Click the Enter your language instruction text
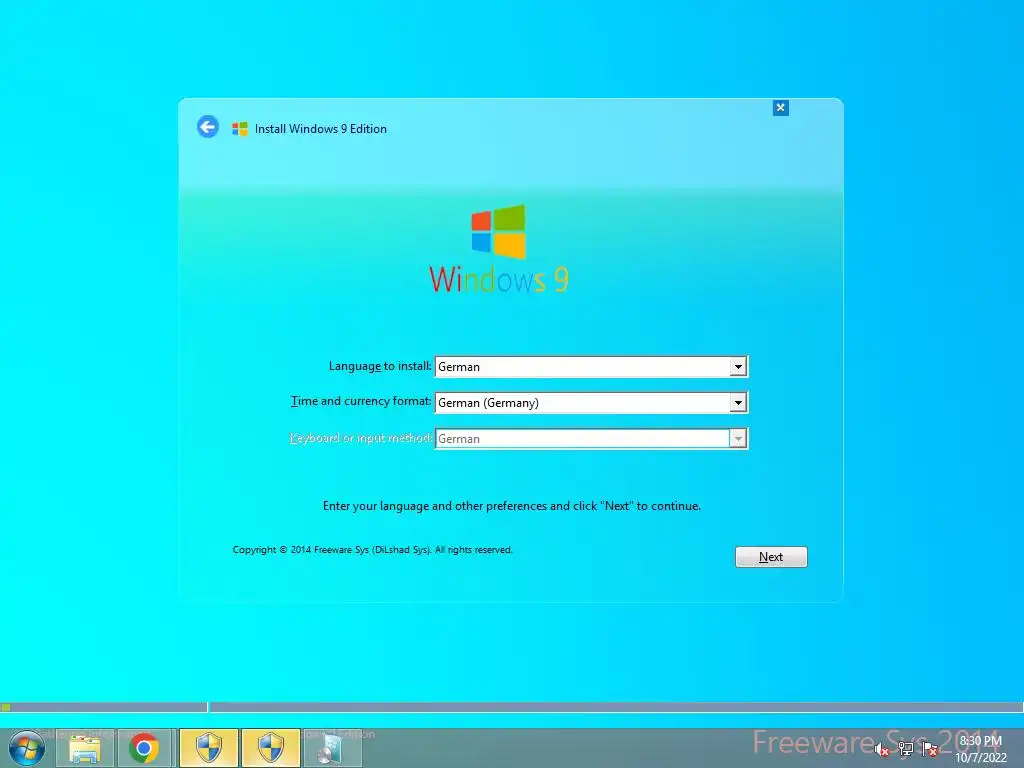Image resolution: width=1024 pixels, height=768 pixels. click(511, 506)
